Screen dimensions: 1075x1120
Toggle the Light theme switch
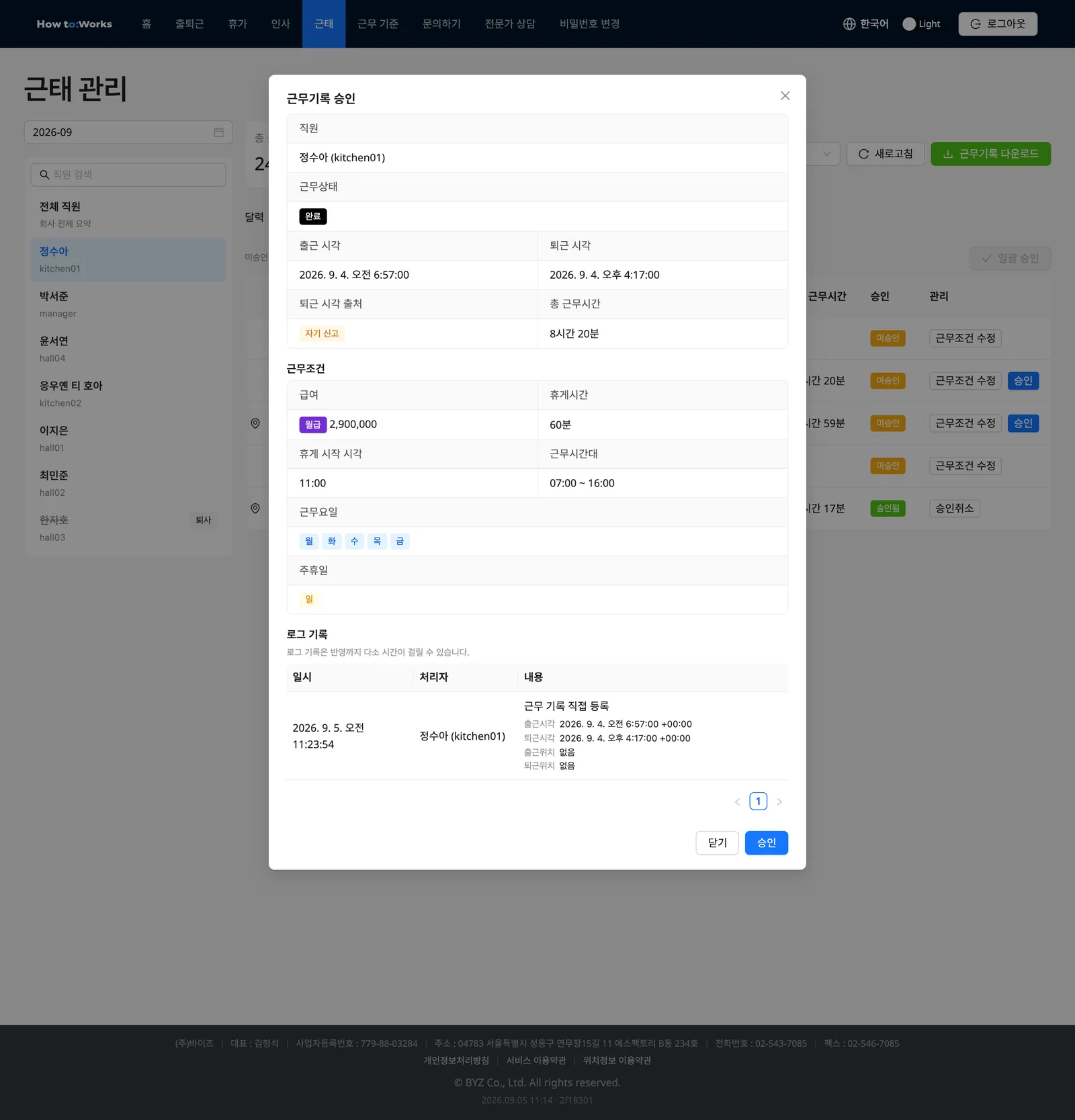tap(922, 24)
